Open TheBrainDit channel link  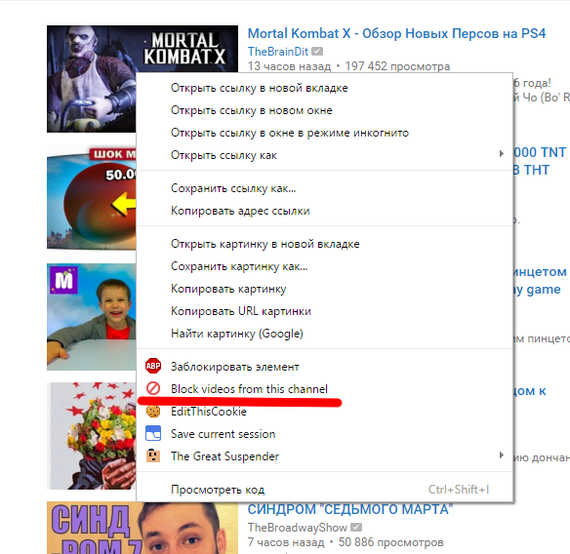(278, 52)
